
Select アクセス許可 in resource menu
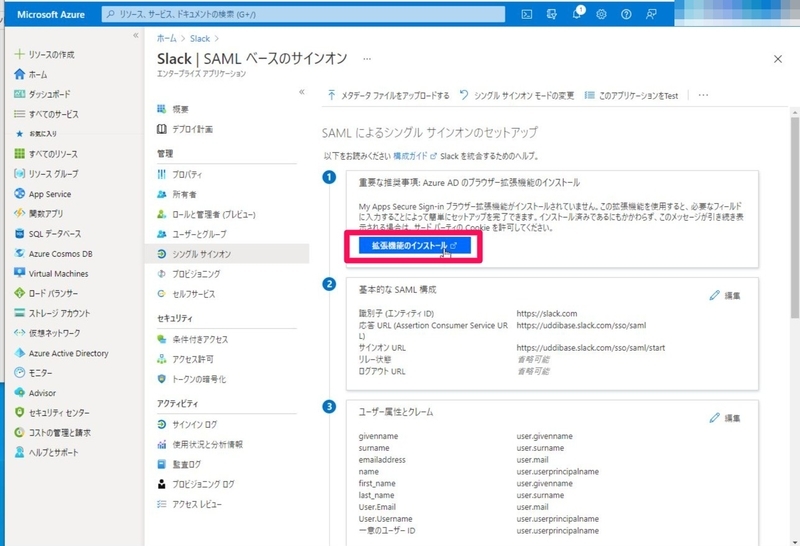click(x=185, y=359)
